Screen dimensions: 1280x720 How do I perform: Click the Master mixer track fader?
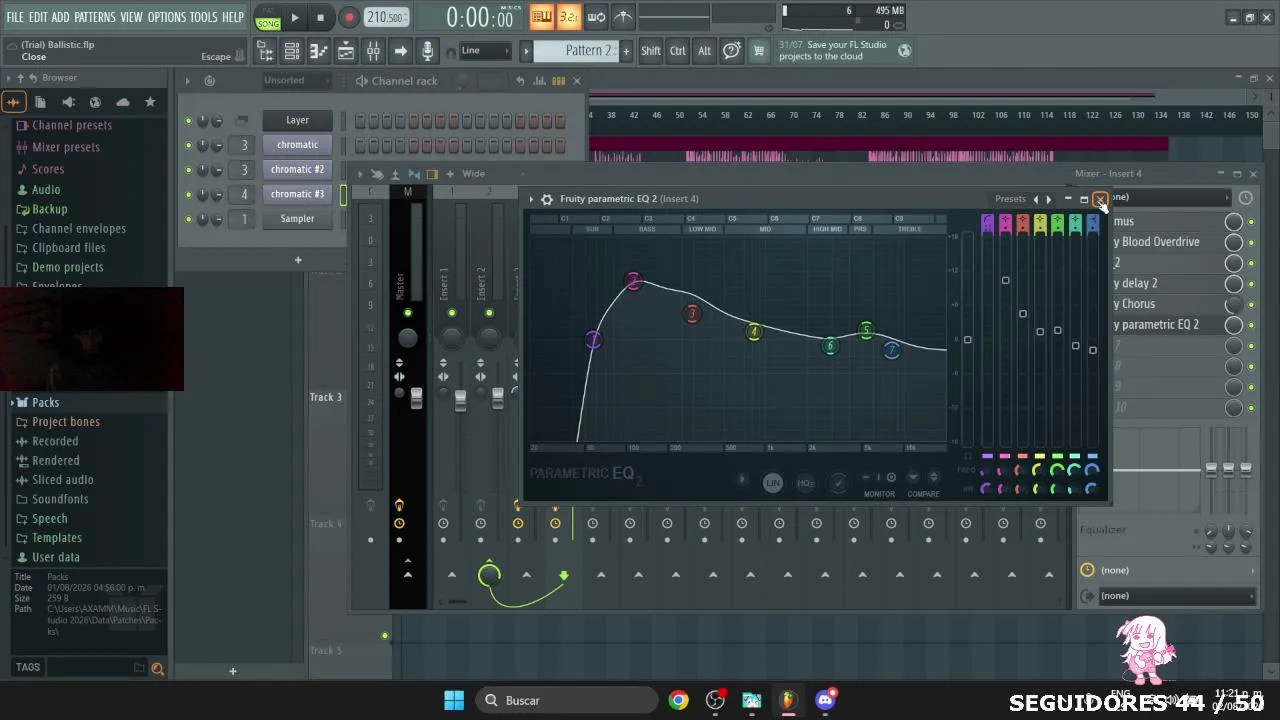coord(416,399)
